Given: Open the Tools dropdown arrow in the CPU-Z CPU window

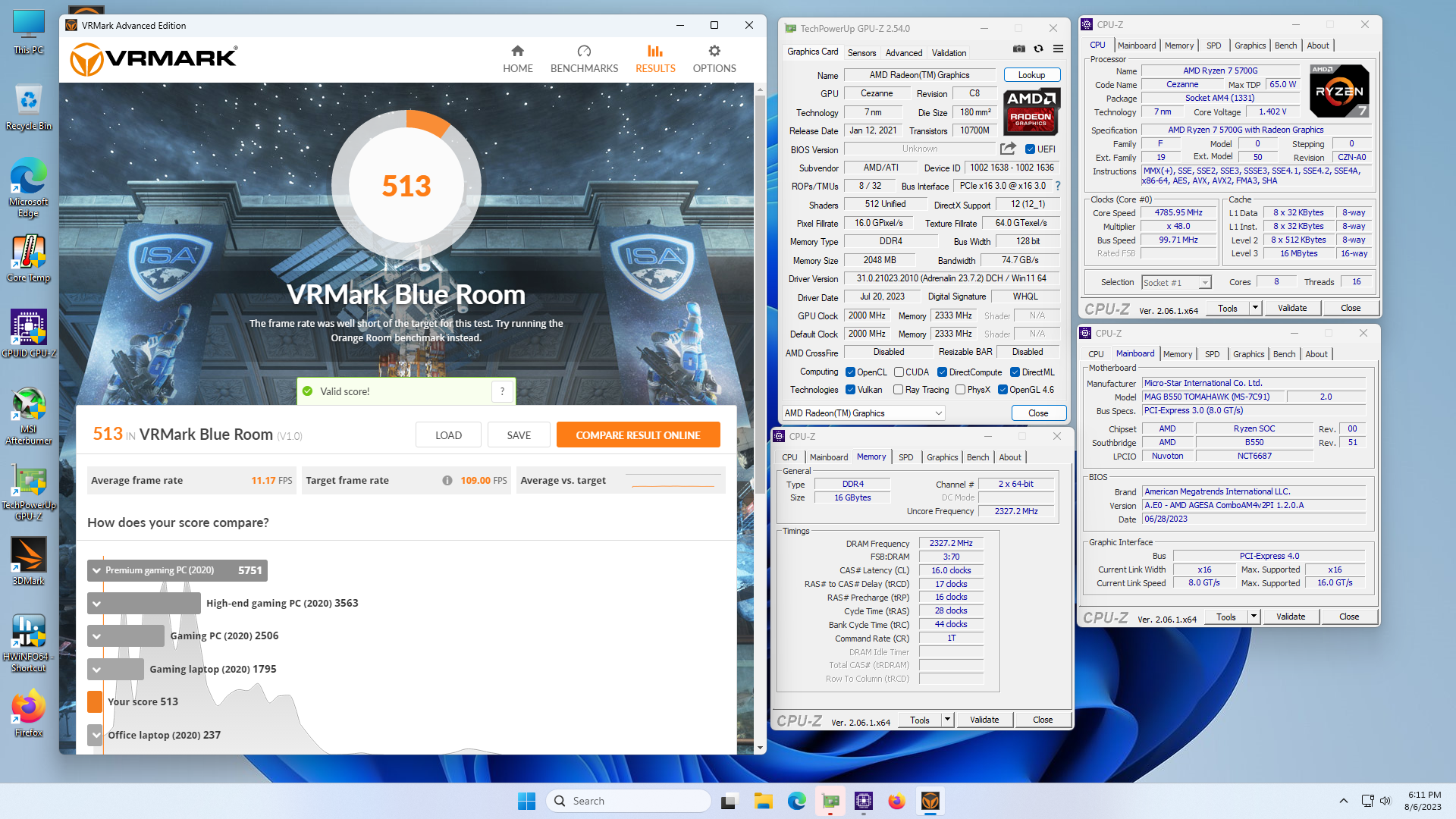Looking at the screenshot, I should pyautogui.click(x=1255, y=308).
